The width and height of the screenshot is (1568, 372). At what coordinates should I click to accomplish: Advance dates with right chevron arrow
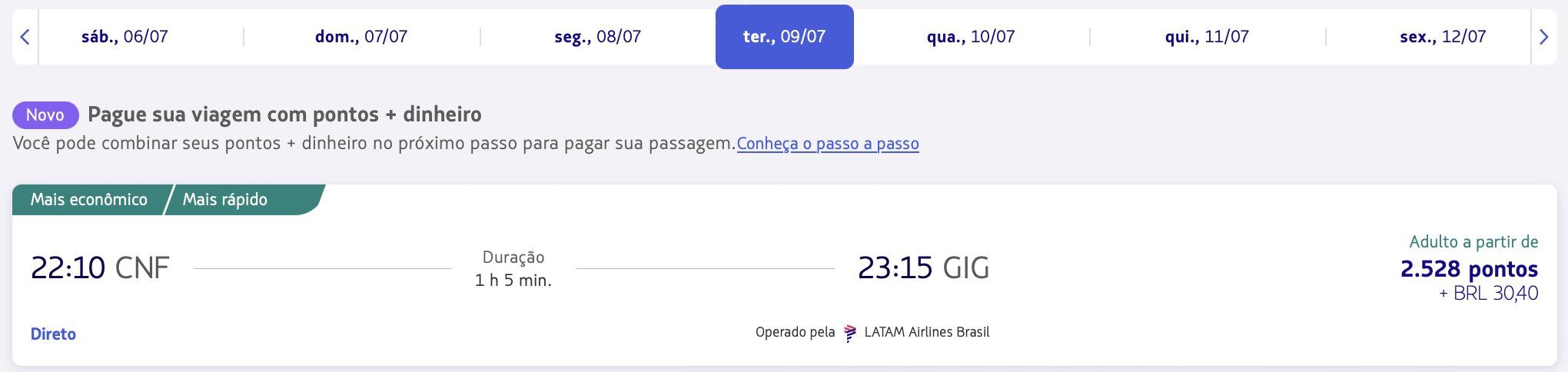click(1543, 37)
